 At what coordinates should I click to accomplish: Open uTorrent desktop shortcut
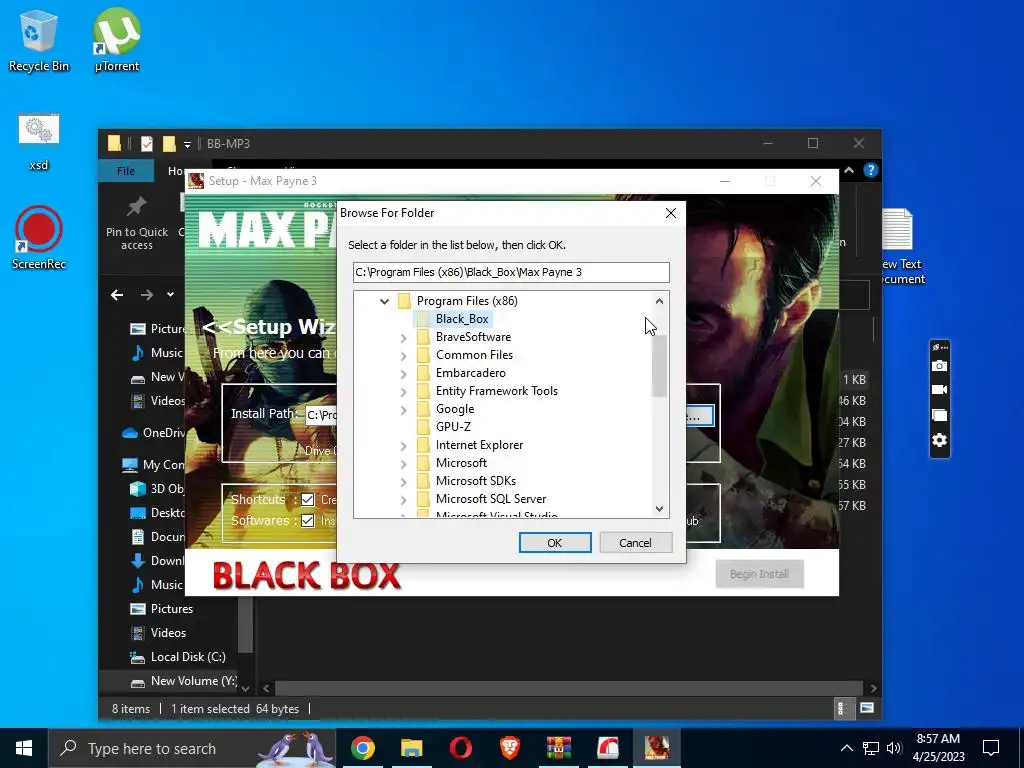click(116, 40)
